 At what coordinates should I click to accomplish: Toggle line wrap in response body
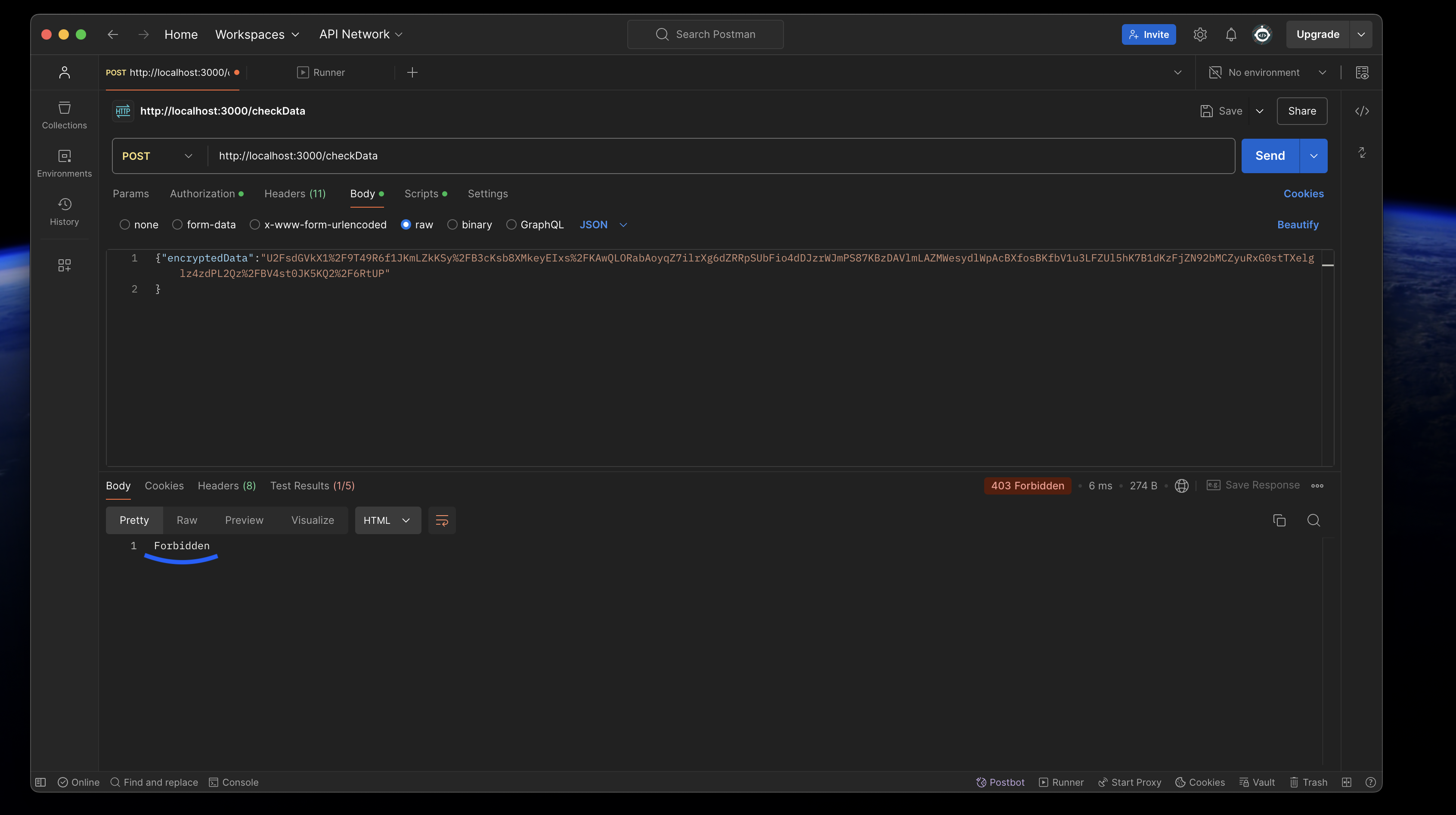[x=442, y=520]
